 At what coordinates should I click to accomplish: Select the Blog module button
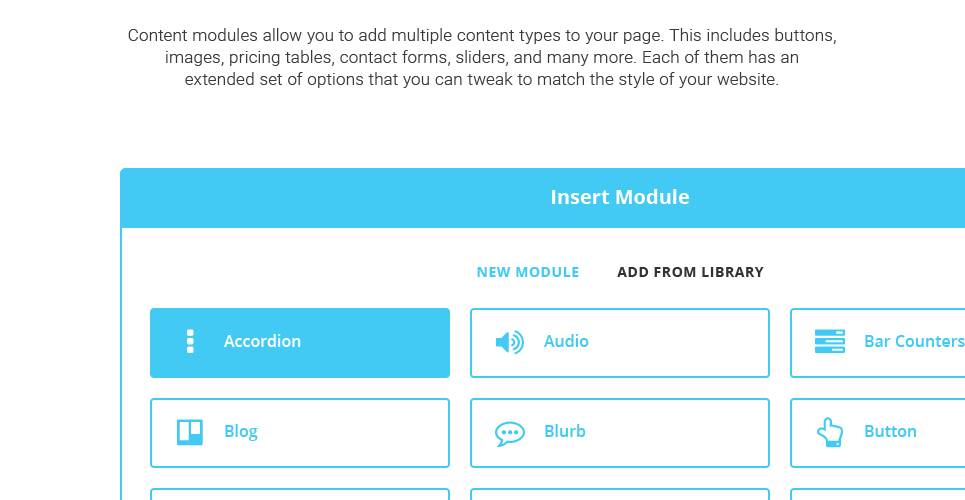(x=300, y=433)
